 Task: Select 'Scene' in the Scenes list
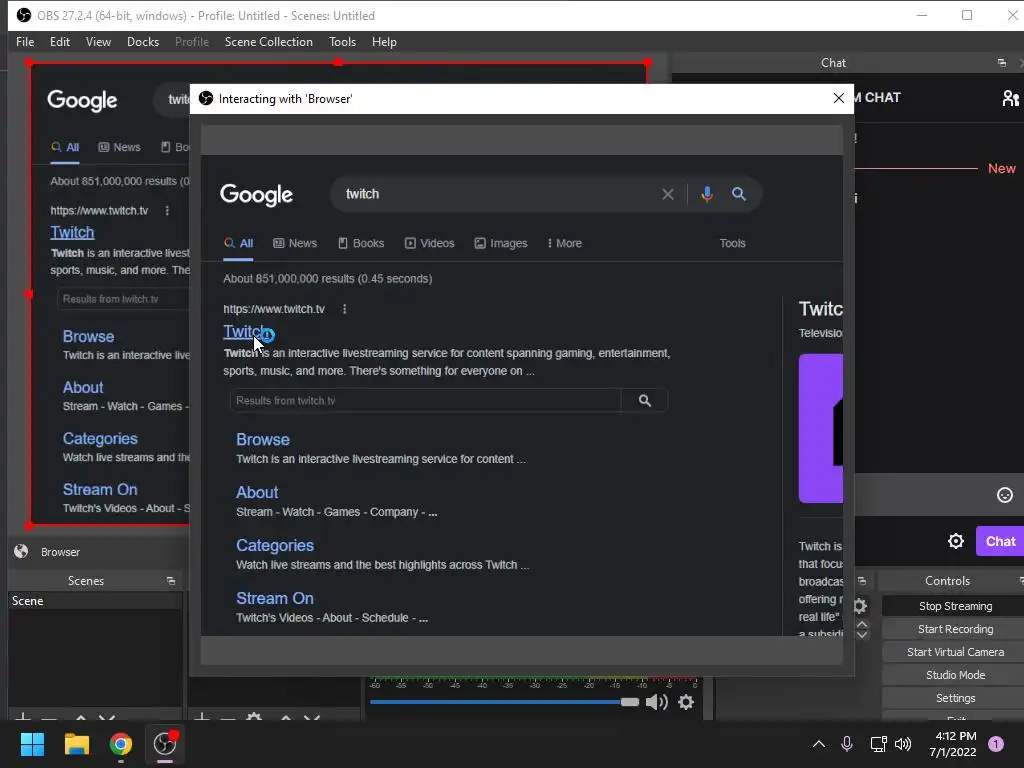pyautogui.click(x=95, y=601)
